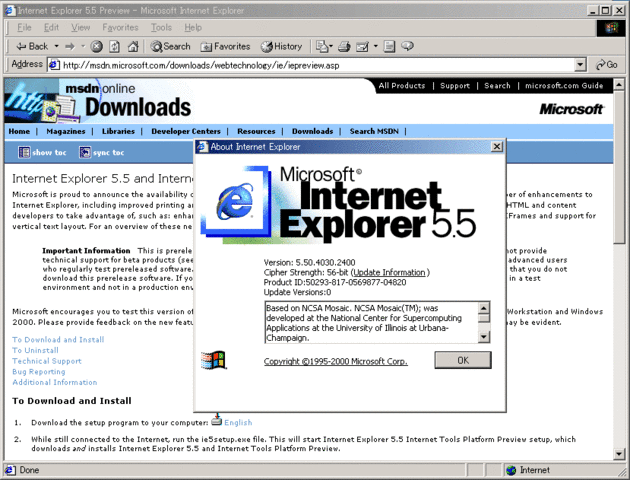The height and width of the screenshot is (480, 630).
Task: Open All Products link
Action: [401, 86]
